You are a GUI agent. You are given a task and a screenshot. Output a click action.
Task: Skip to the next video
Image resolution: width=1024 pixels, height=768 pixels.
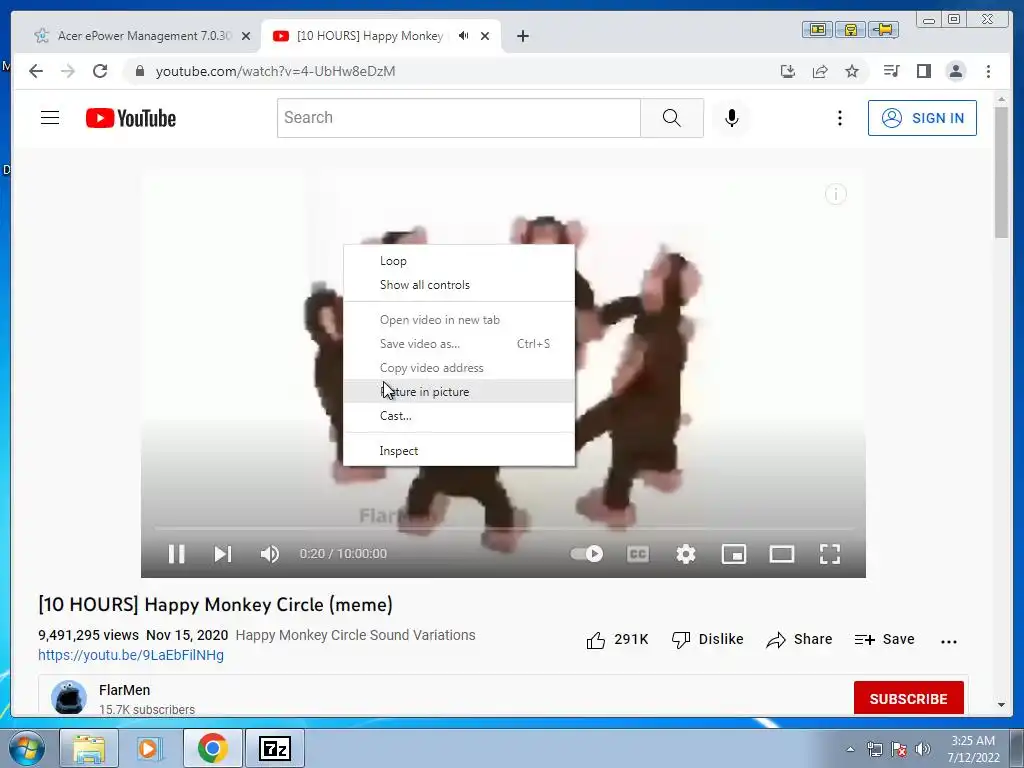click(x=223, y=554)
